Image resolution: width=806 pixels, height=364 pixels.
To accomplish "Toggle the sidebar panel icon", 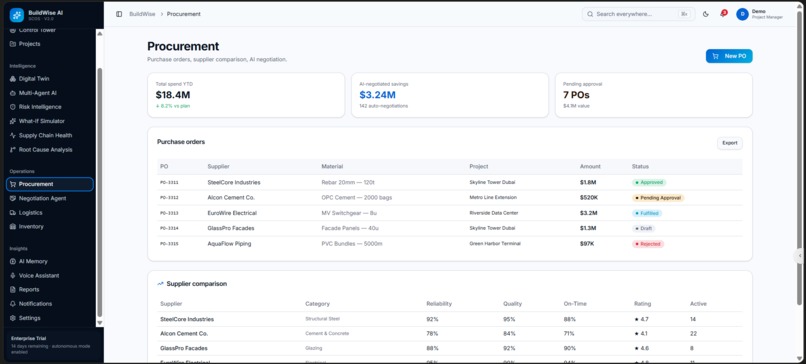I will [119, 14].
